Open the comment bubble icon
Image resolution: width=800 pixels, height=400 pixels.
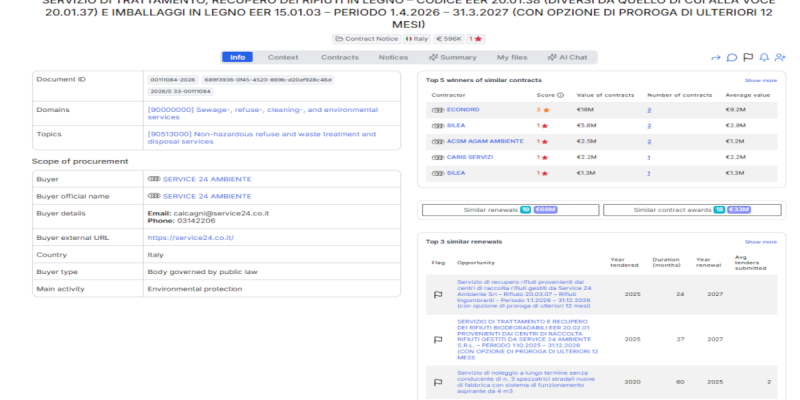tap(732, 58)
